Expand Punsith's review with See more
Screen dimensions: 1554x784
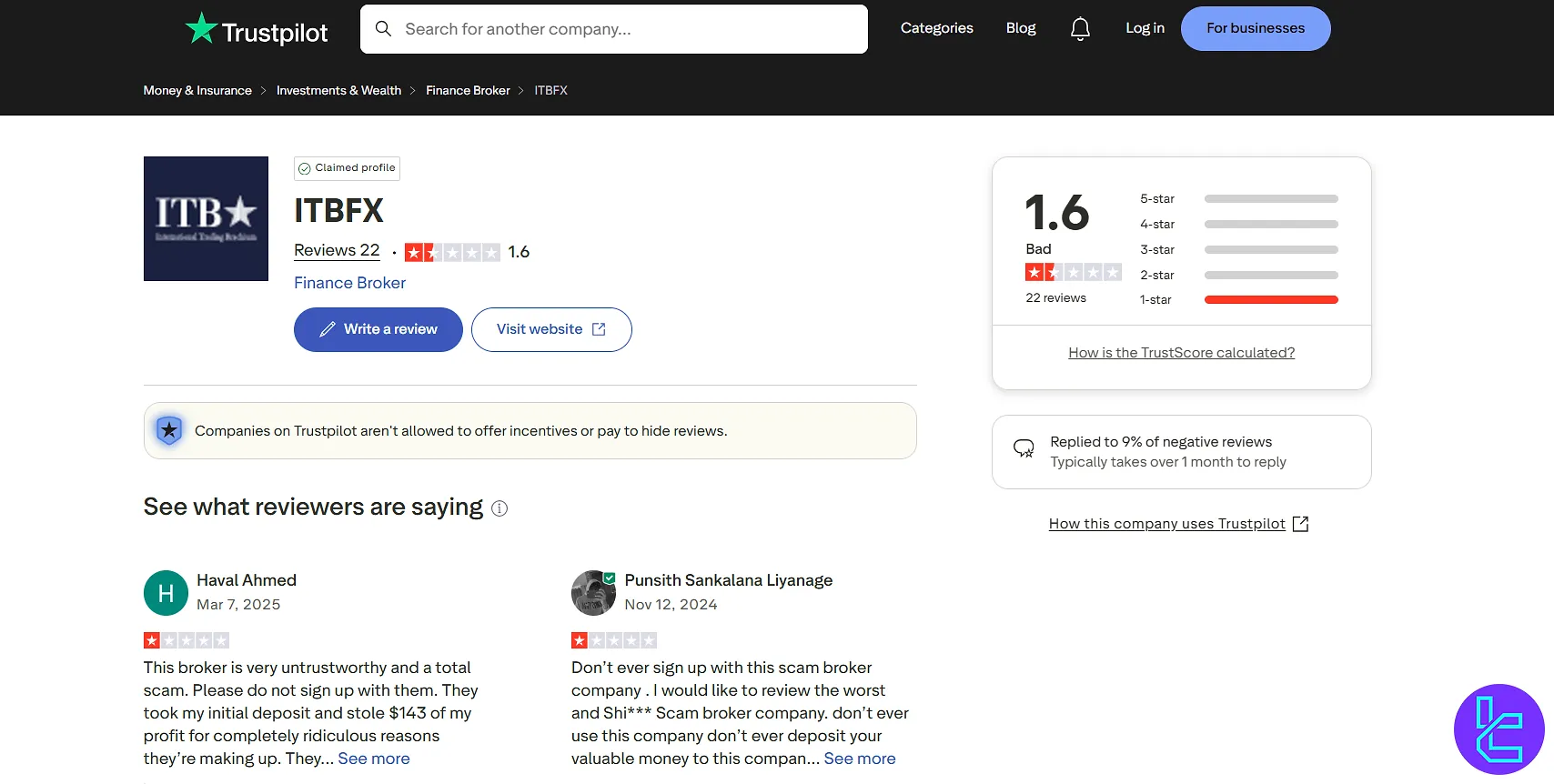[x=860, y=759]
